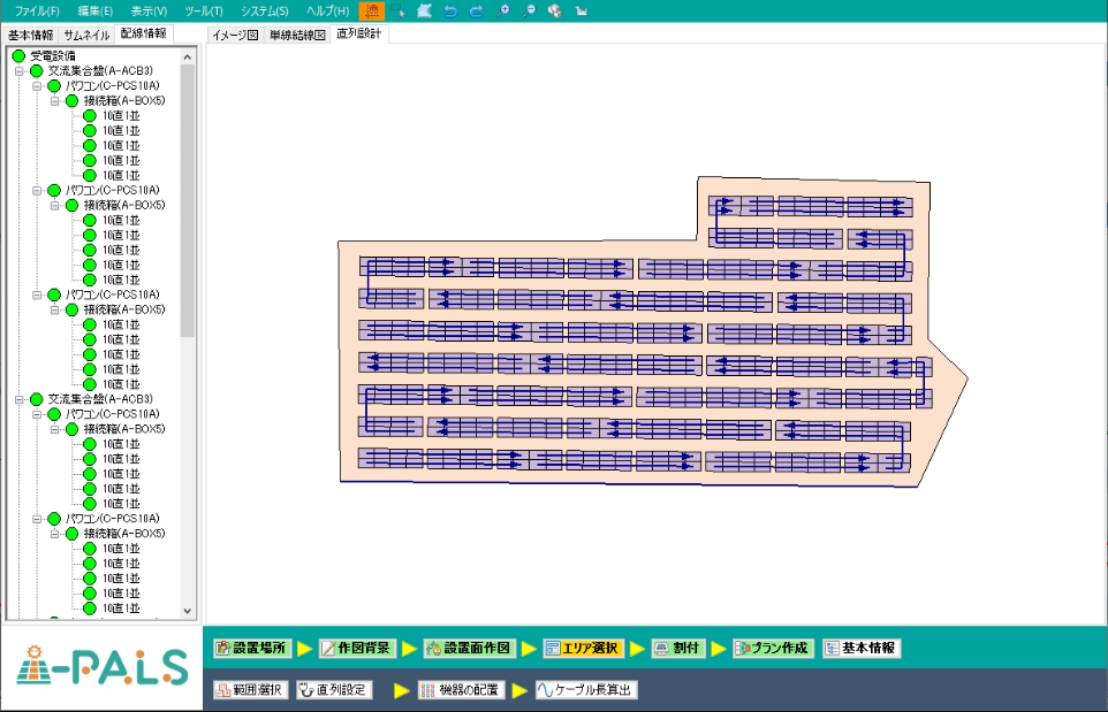Click the undo arrow icon
This screenshot has height=712, width=1108.
coord(450,11)
